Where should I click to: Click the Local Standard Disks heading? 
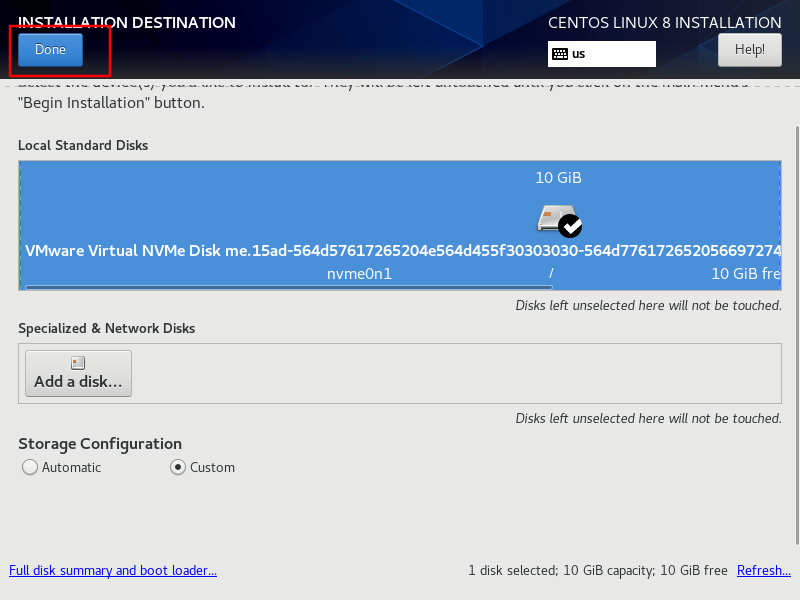[83, 145]
